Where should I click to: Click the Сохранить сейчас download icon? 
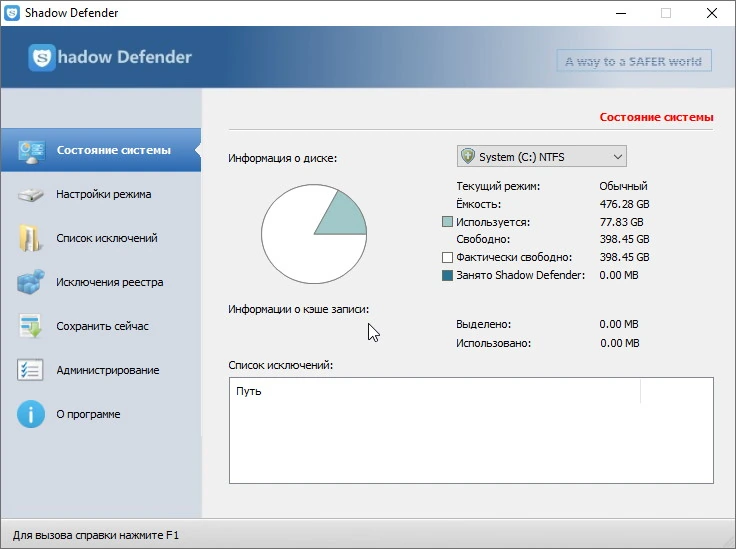tap(31, 326)
